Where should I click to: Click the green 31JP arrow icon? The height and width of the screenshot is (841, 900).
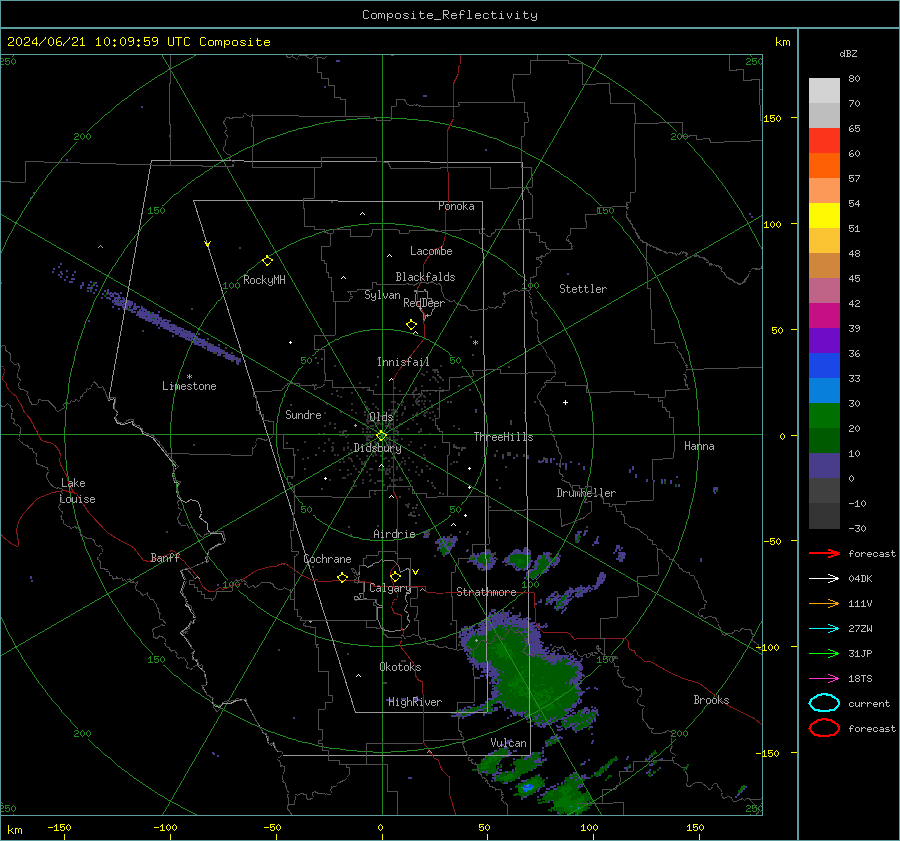(824, 653)
